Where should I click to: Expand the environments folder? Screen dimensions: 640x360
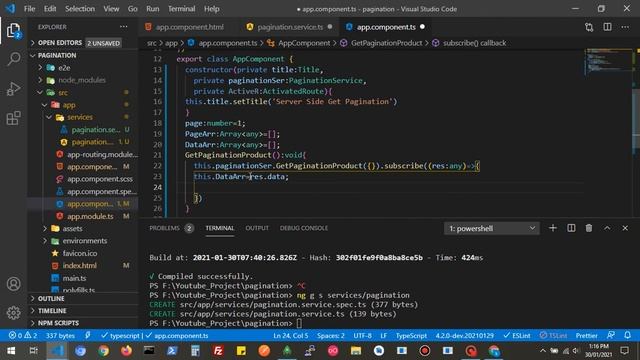83,241
